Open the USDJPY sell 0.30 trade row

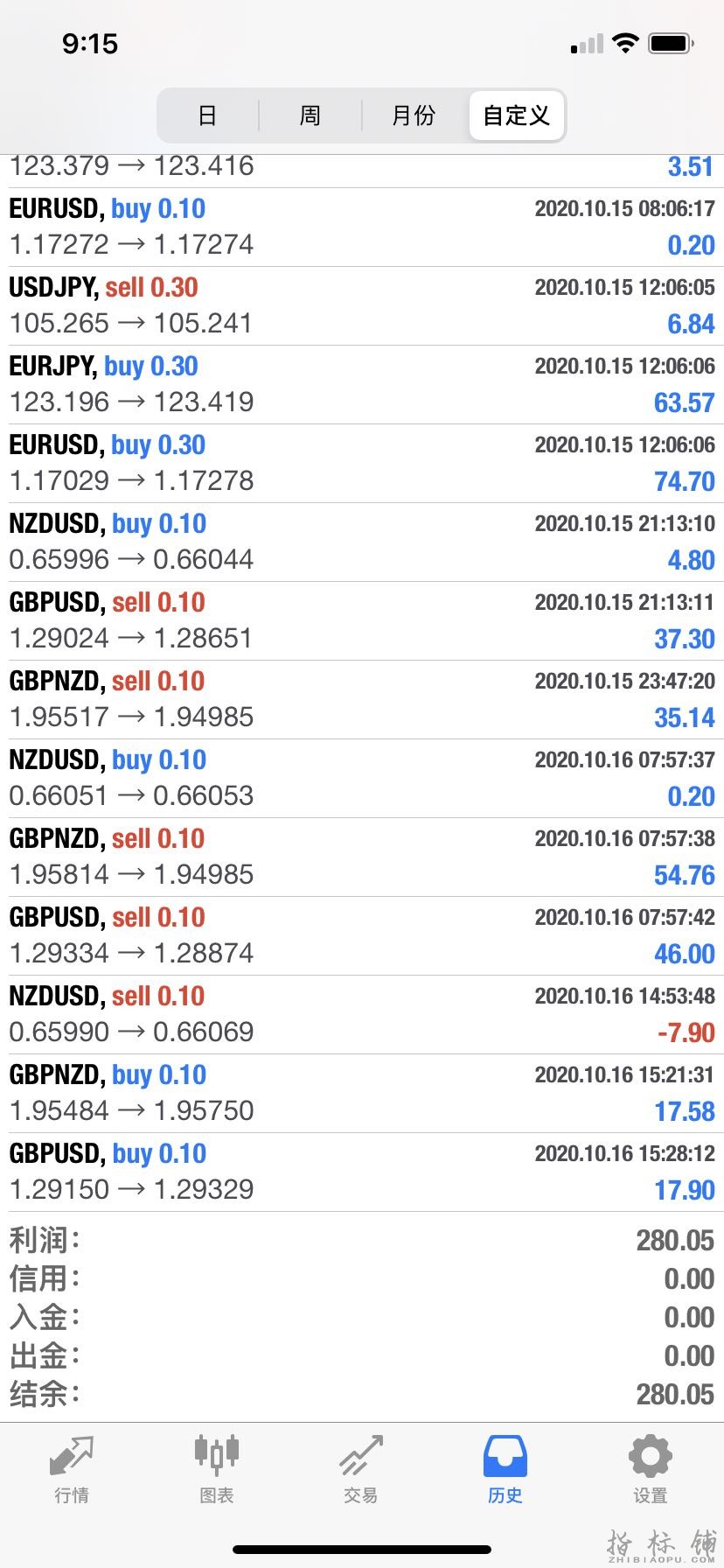(x=362, y=306)
